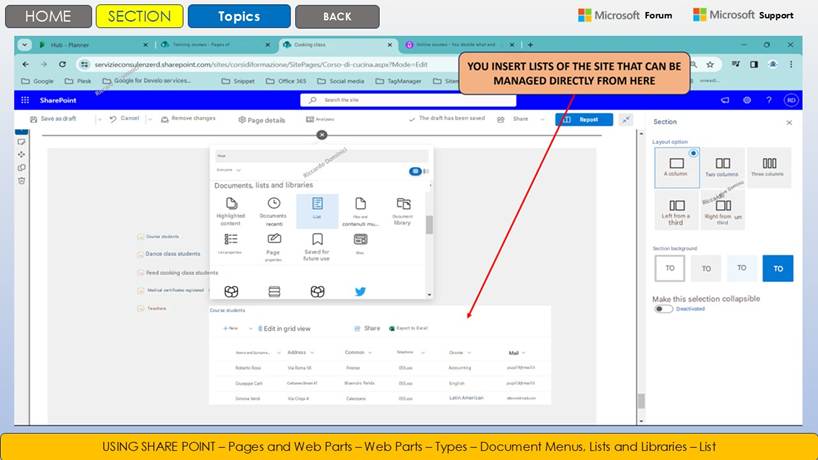Select the strong blue section background swatch
This screenshot has width=818, height=460.
778,268
